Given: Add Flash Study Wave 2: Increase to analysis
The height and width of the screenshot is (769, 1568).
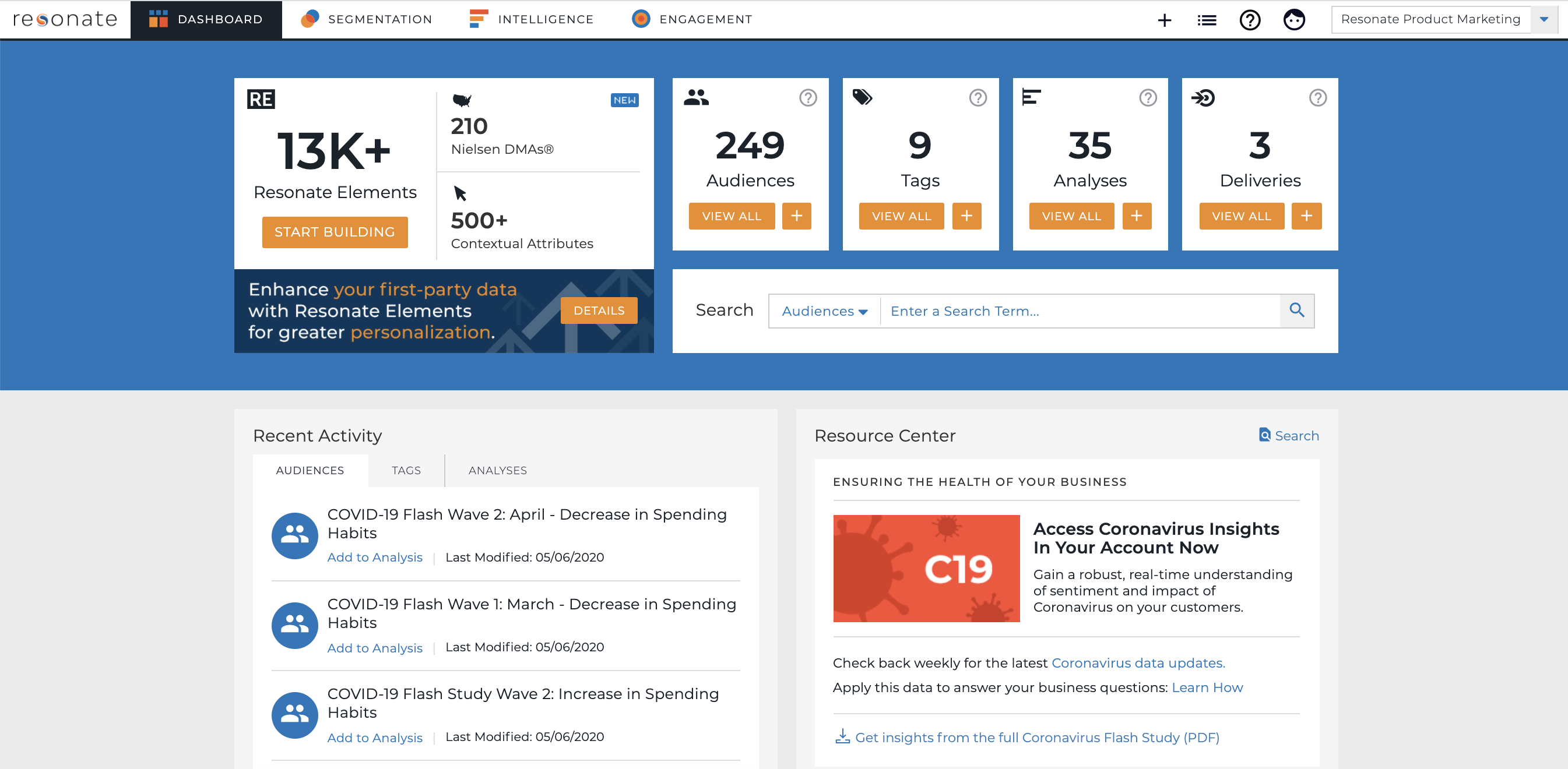Looking at the screenshot, I should (x=374, y=738).
